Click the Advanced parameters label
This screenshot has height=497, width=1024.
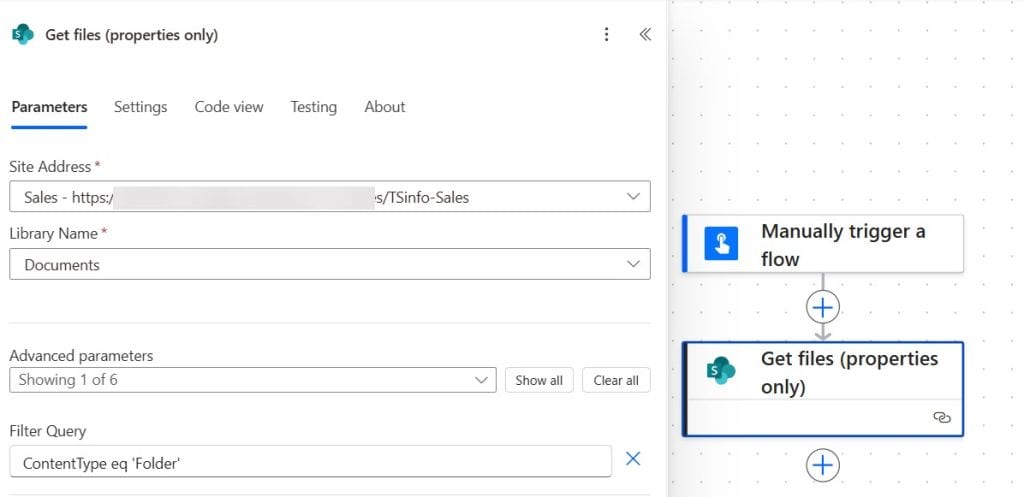click(x=81, y=356)
